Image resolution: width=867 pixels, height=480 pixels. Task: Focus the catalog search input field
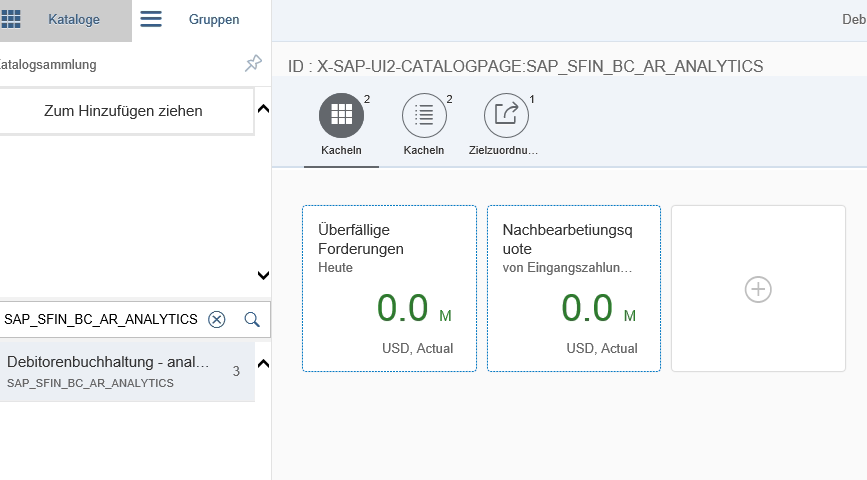tap(100, 319)
